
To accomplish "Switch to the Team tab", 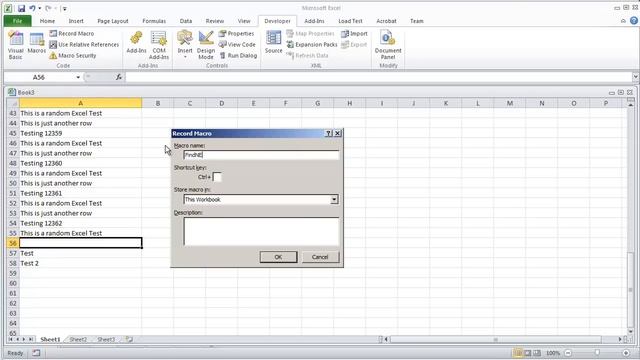I will (417, 21).
